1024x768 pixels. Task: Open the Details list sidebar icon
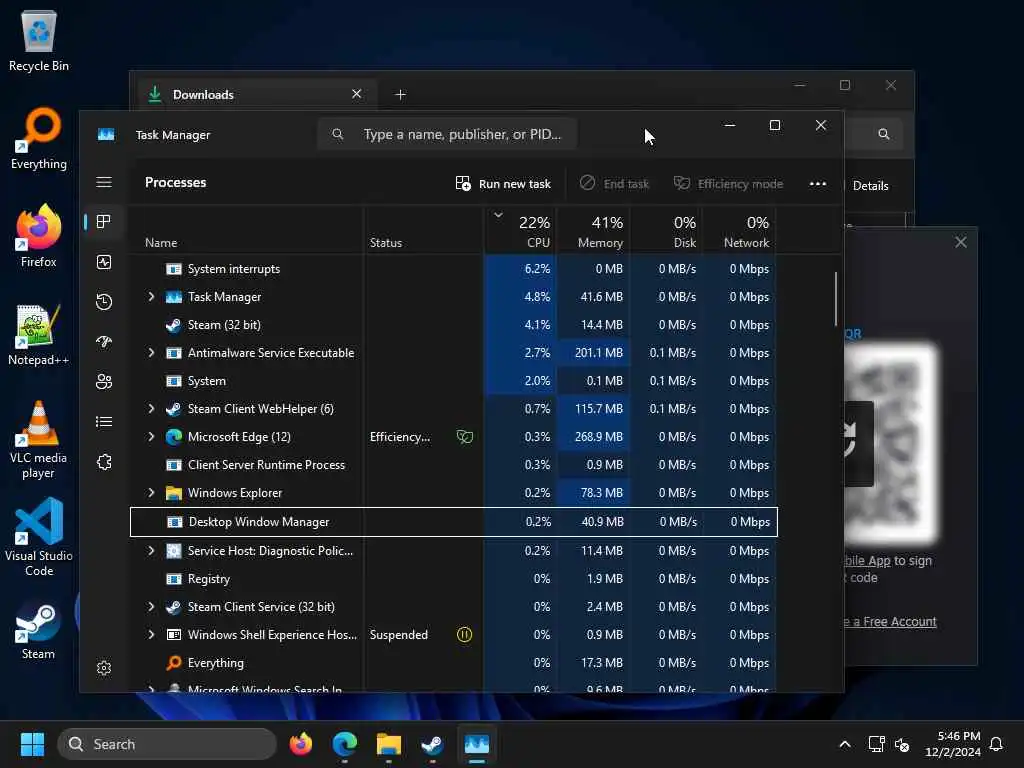(x=104, y=422)
